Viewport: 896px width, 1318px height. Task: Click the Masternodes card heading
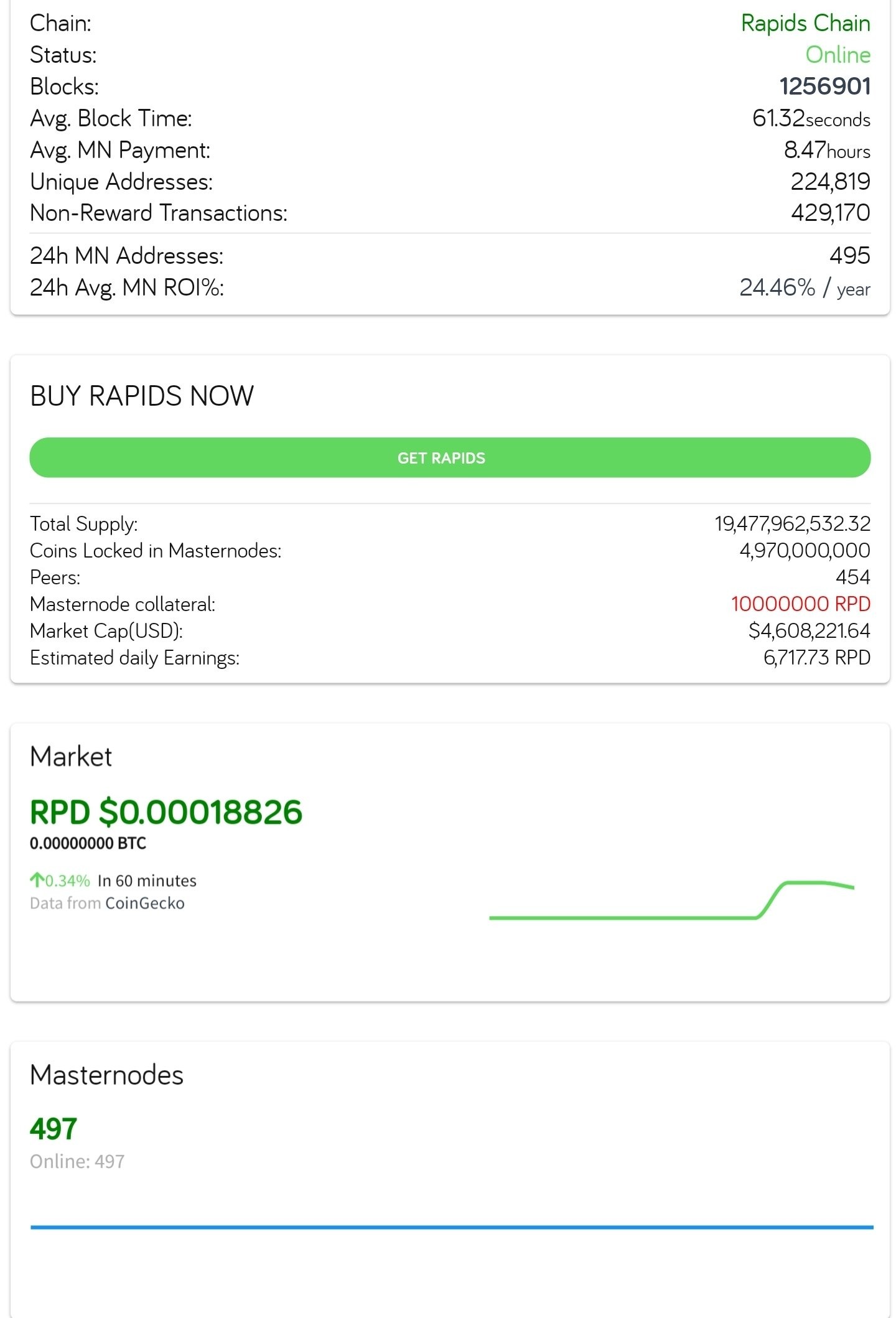106,1075
